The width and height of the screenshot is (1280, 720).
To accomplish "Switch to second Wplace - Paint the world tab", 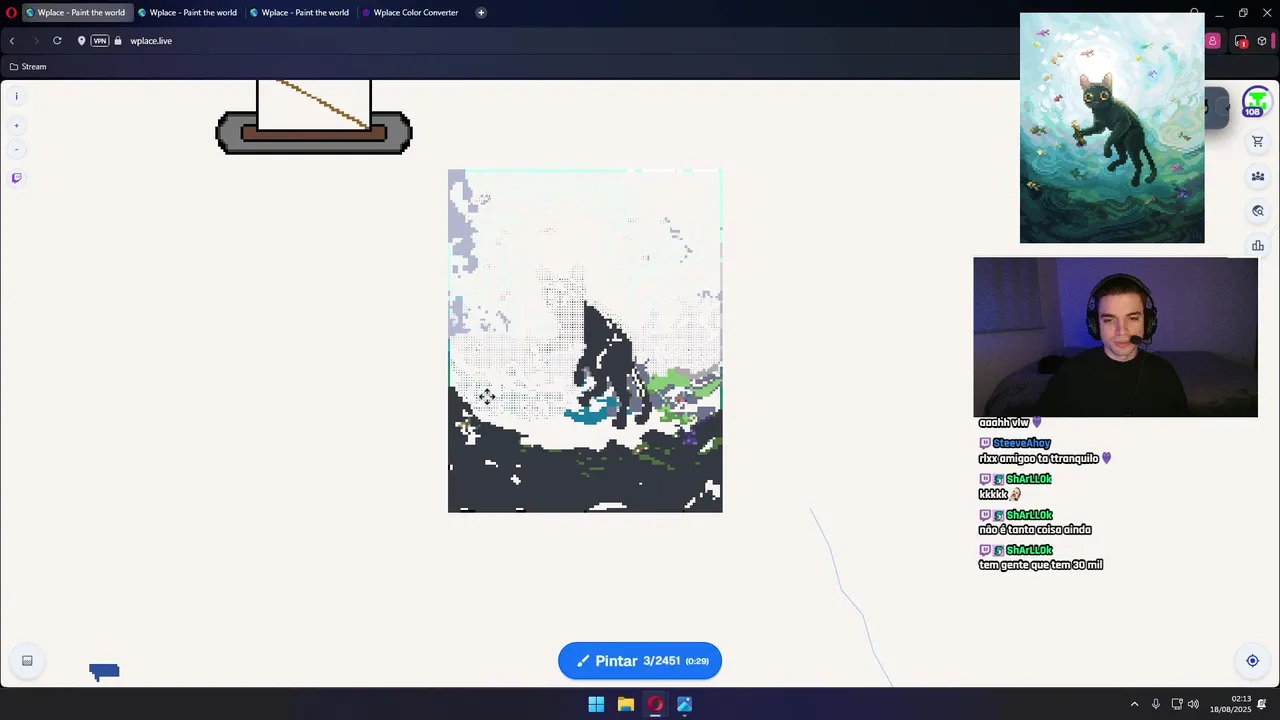I will 188,13.
